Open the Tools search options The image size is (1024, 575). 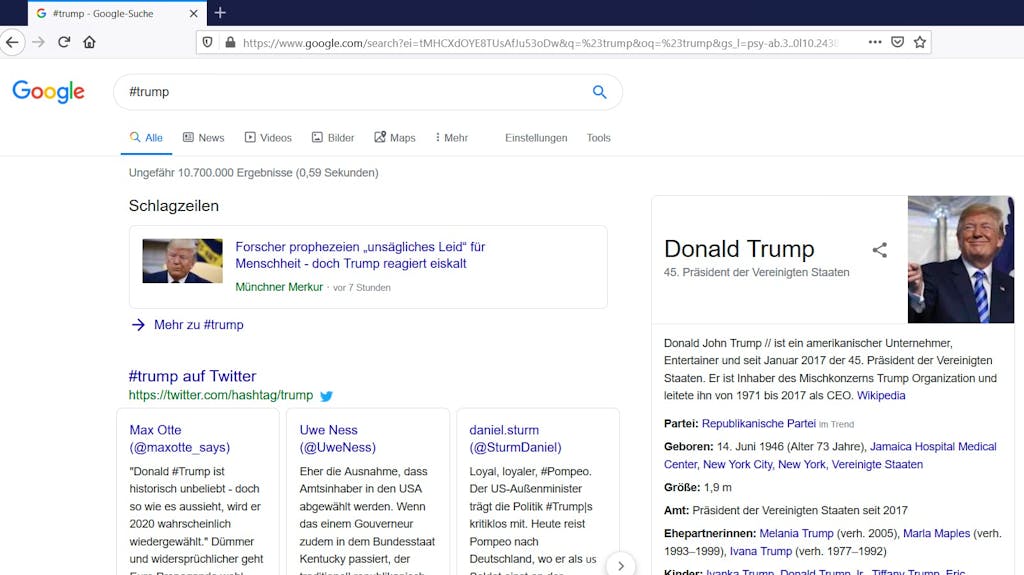[598, 138]
